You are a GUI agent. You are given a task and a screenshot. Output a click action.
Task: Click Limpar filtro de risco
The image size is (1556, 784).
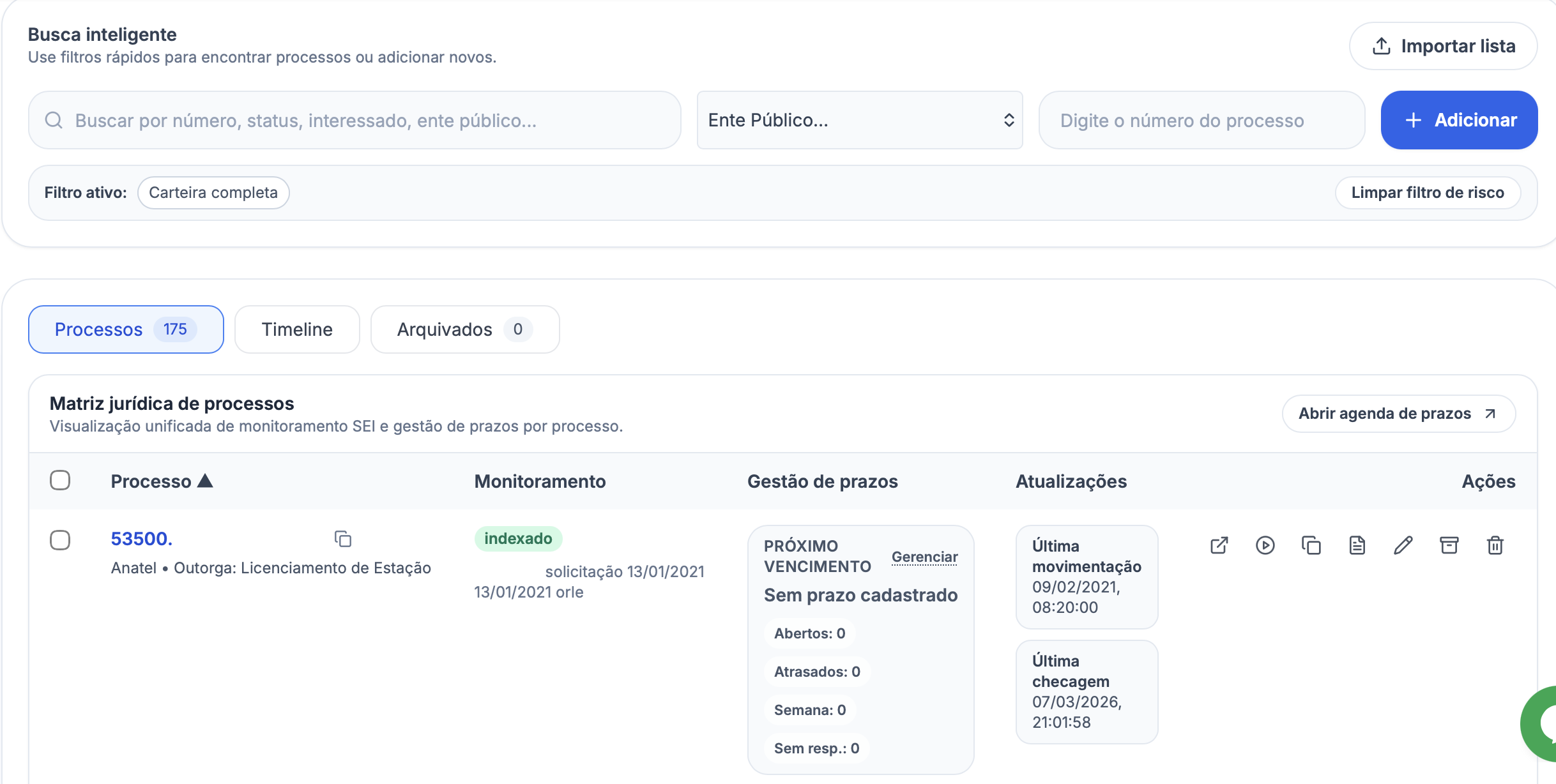(1428, 193)
